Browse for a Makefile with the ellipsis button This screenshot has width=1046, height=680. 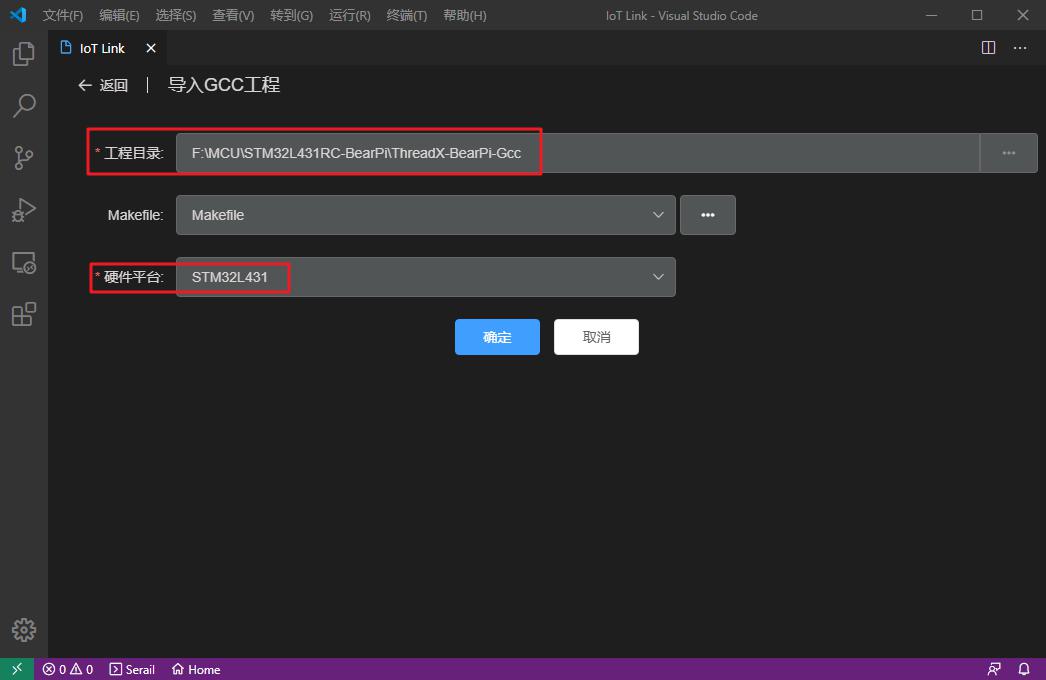(708, 215)
